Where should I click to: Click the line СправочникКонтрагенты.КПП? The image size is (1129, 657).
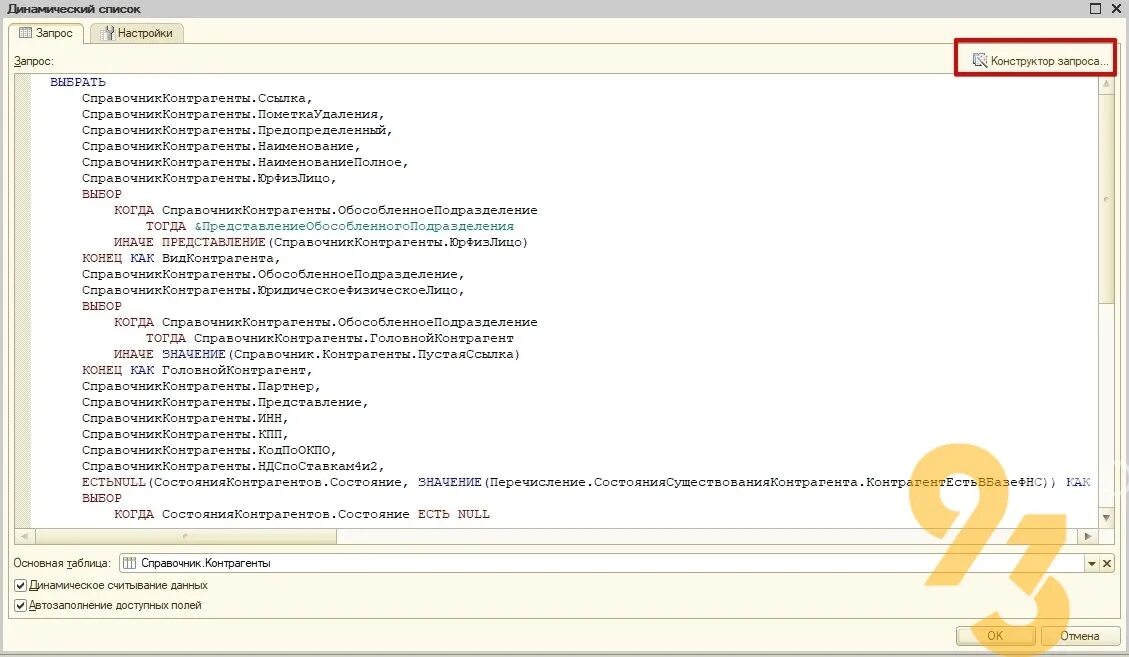point(185,434)
